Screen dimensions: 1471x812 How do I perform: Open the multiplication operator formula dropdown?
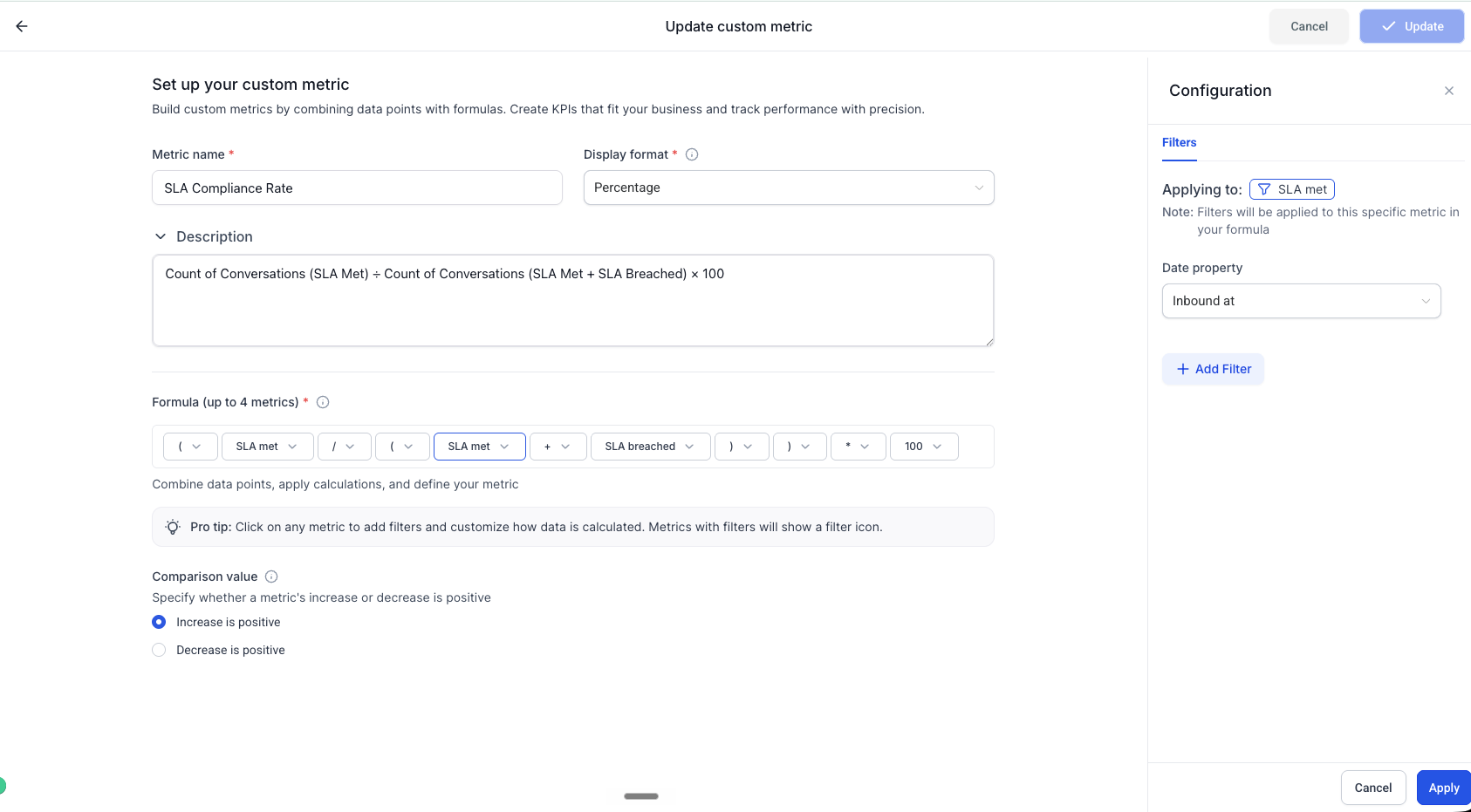pyautogui.click(x=859, y=447)
